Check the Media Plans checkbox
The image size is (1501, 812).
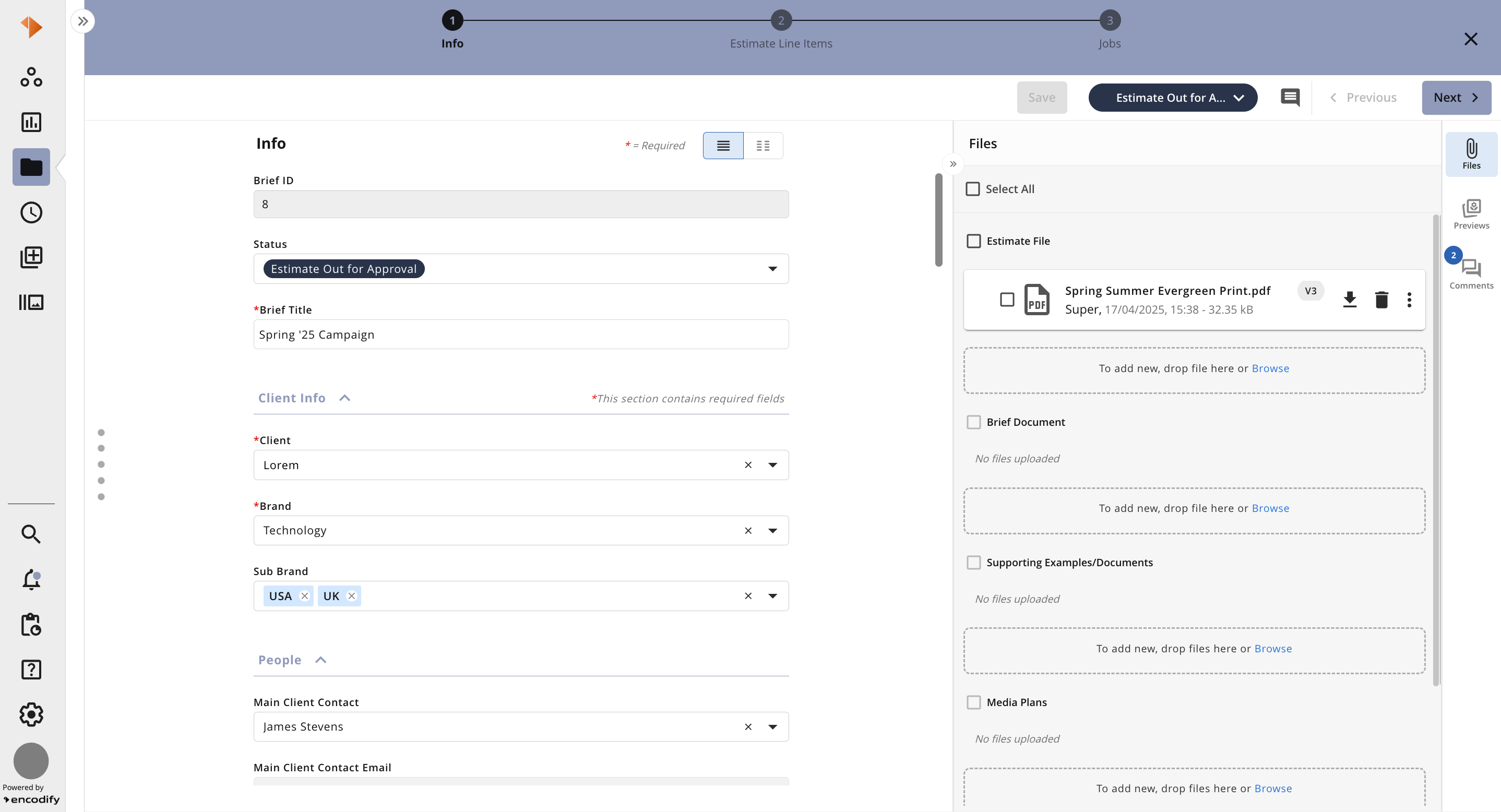pos(974,702)
